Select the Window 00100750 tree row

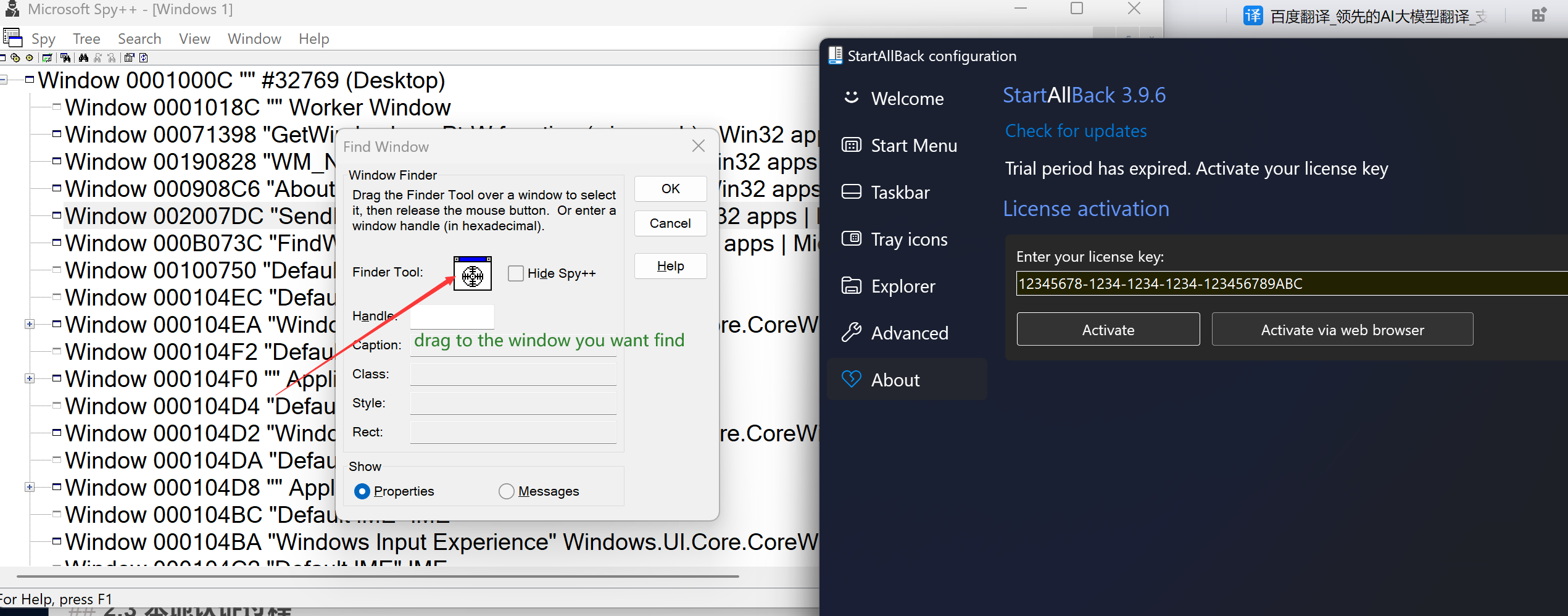pyautogui.click(x=201, y=270)
